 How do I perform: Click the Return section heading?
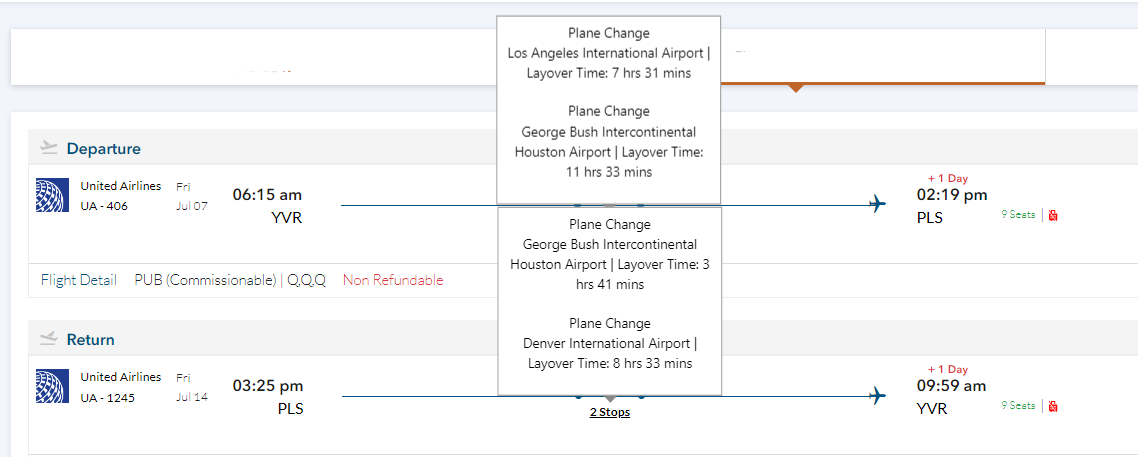(x=90, y=340)
